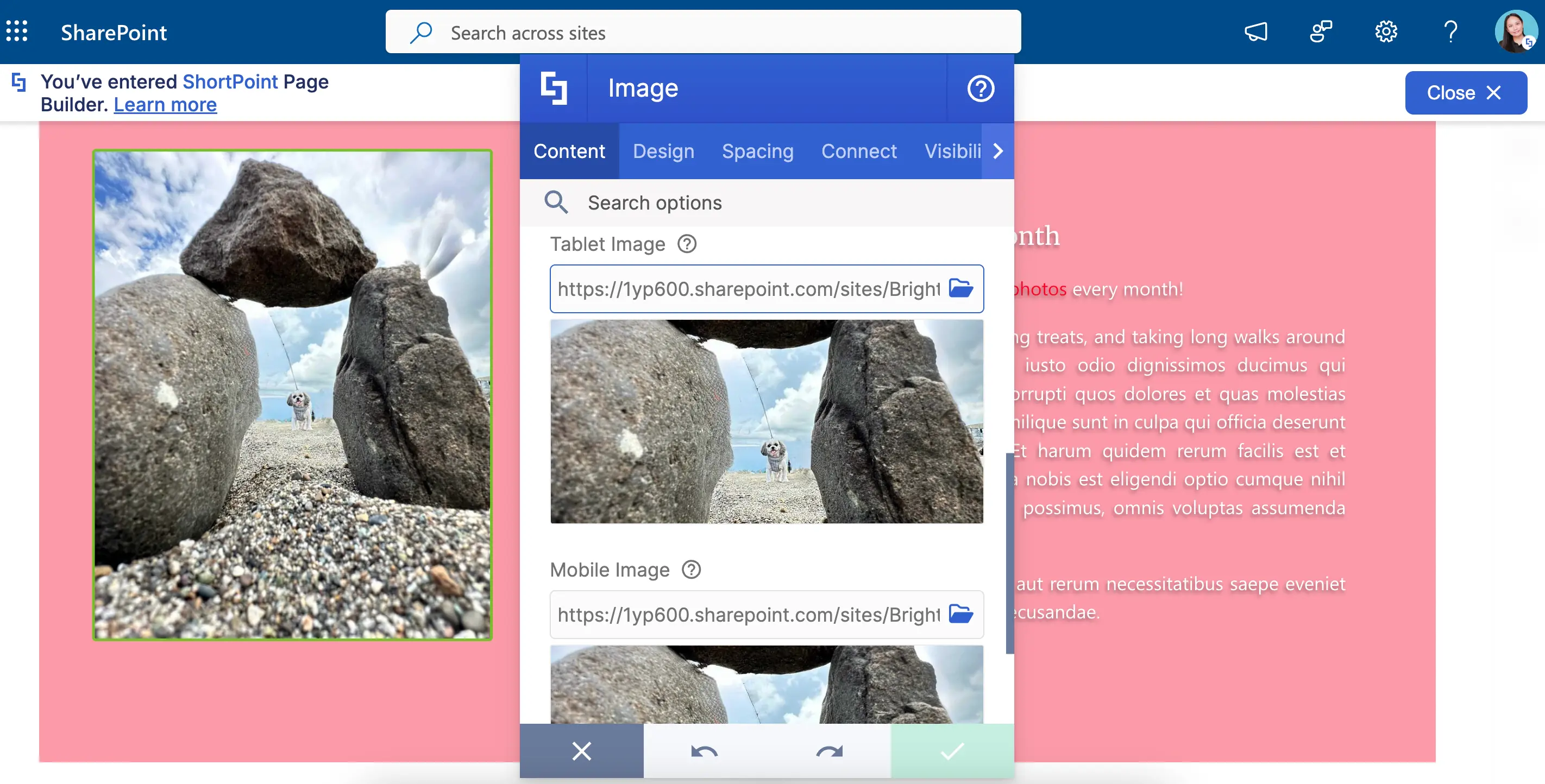Click the ShortPoint logo in Image dialog
This screenshot has width=1545, height=784.
click(x=553, y=88)
